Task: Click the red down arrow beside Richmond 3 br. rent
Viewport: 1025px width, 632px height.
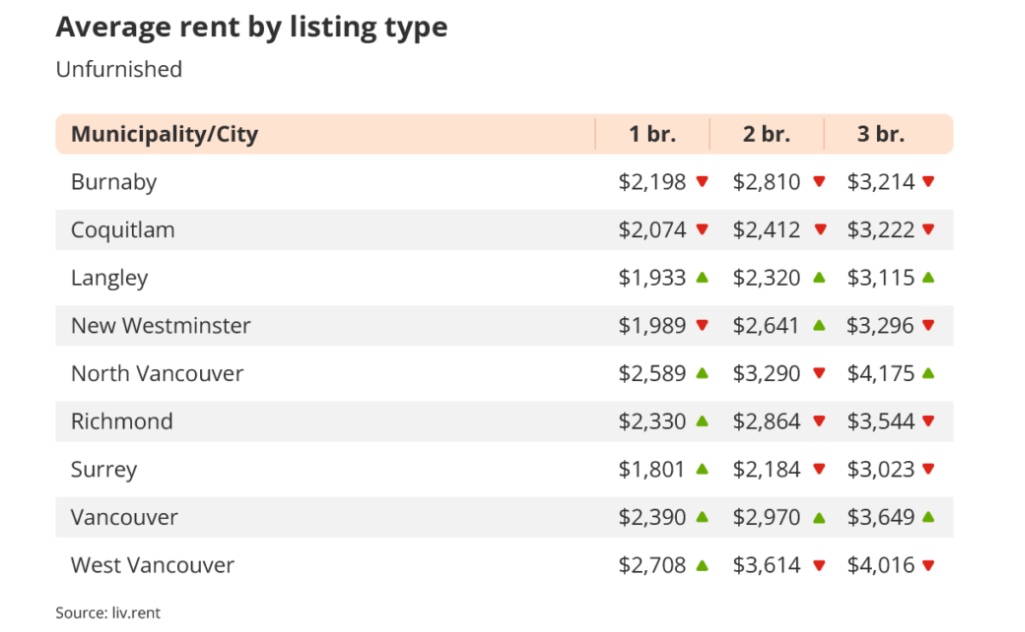Action: (x=928, y=422)
